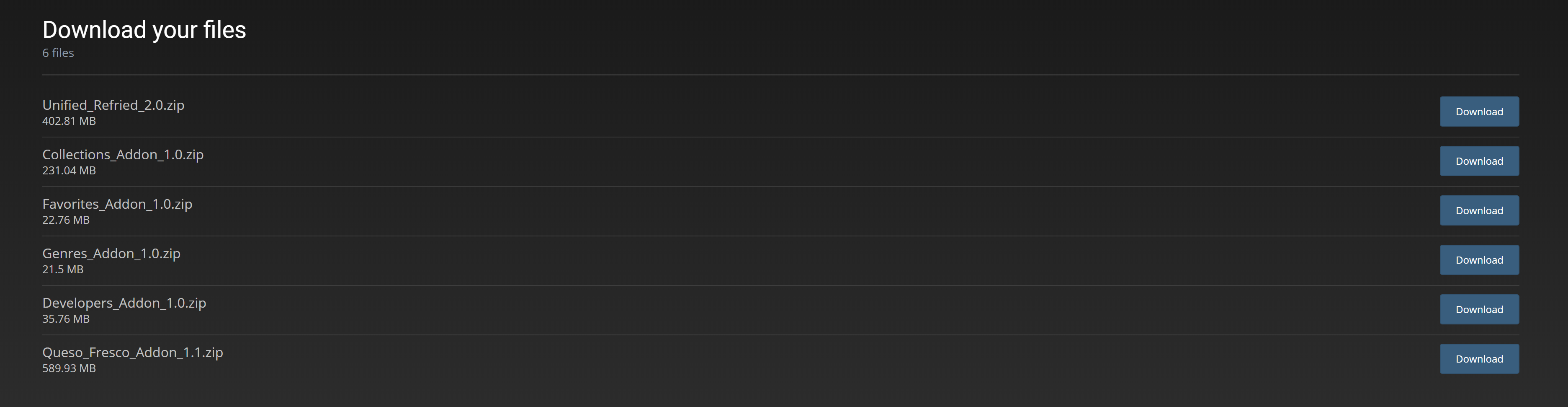Select the Developers_Addon_1.0.zip name
1568x407 pixels.
point(124,302)
